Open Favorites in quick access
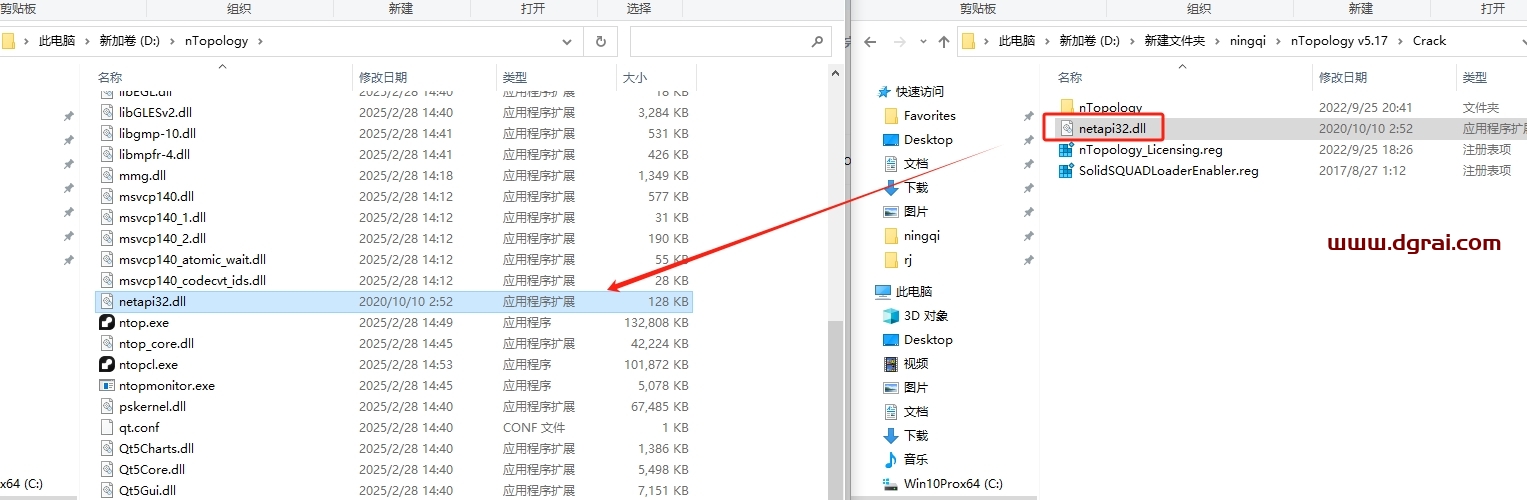 (919, 116)
